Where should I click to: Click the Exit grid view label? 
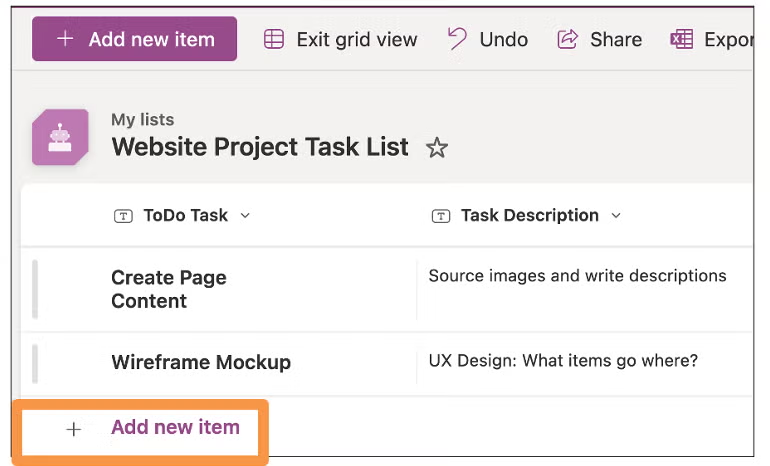coord(357,39)
